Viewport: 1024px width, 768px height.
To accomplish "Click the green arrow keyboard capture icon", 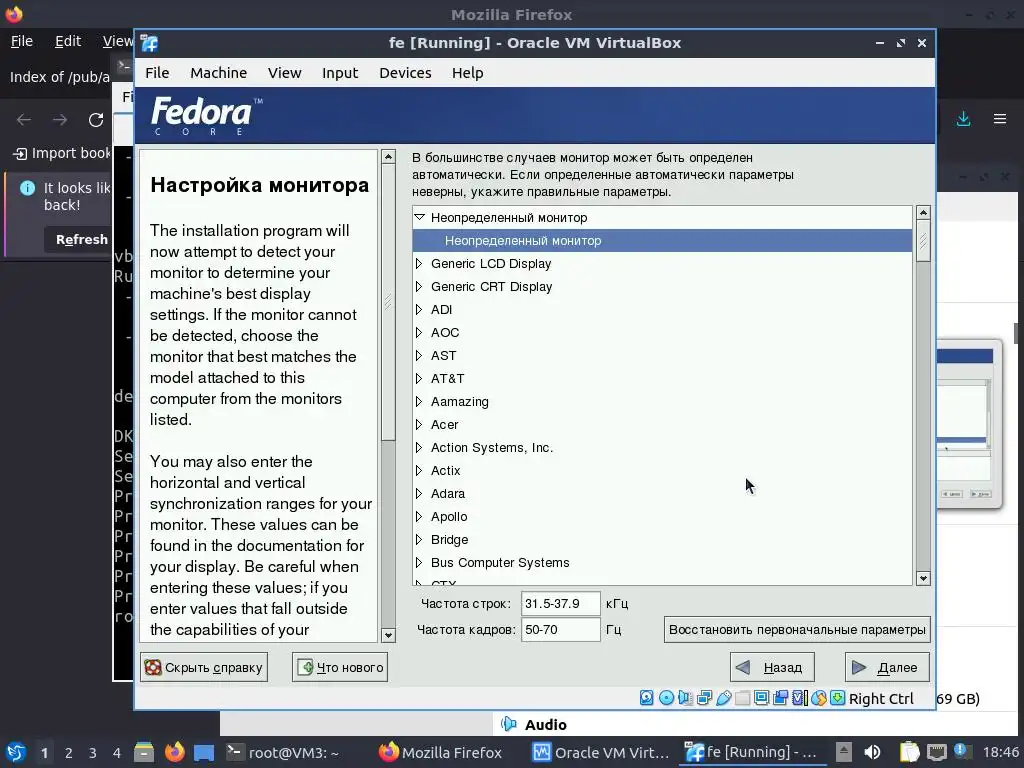I will [837, 698].
